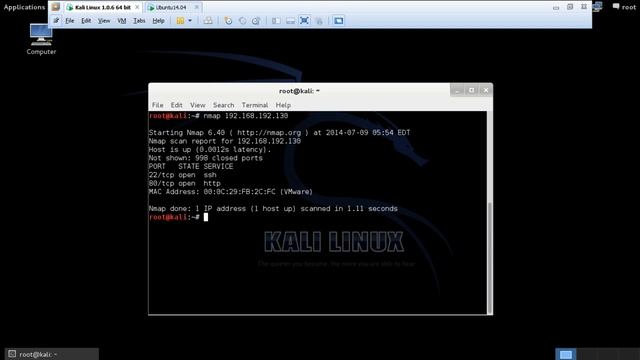Close the Kali Linux 1.0.6 64 bit tab
The height and width of the screenshot is (360, 640).
click(x=137, y=7)
